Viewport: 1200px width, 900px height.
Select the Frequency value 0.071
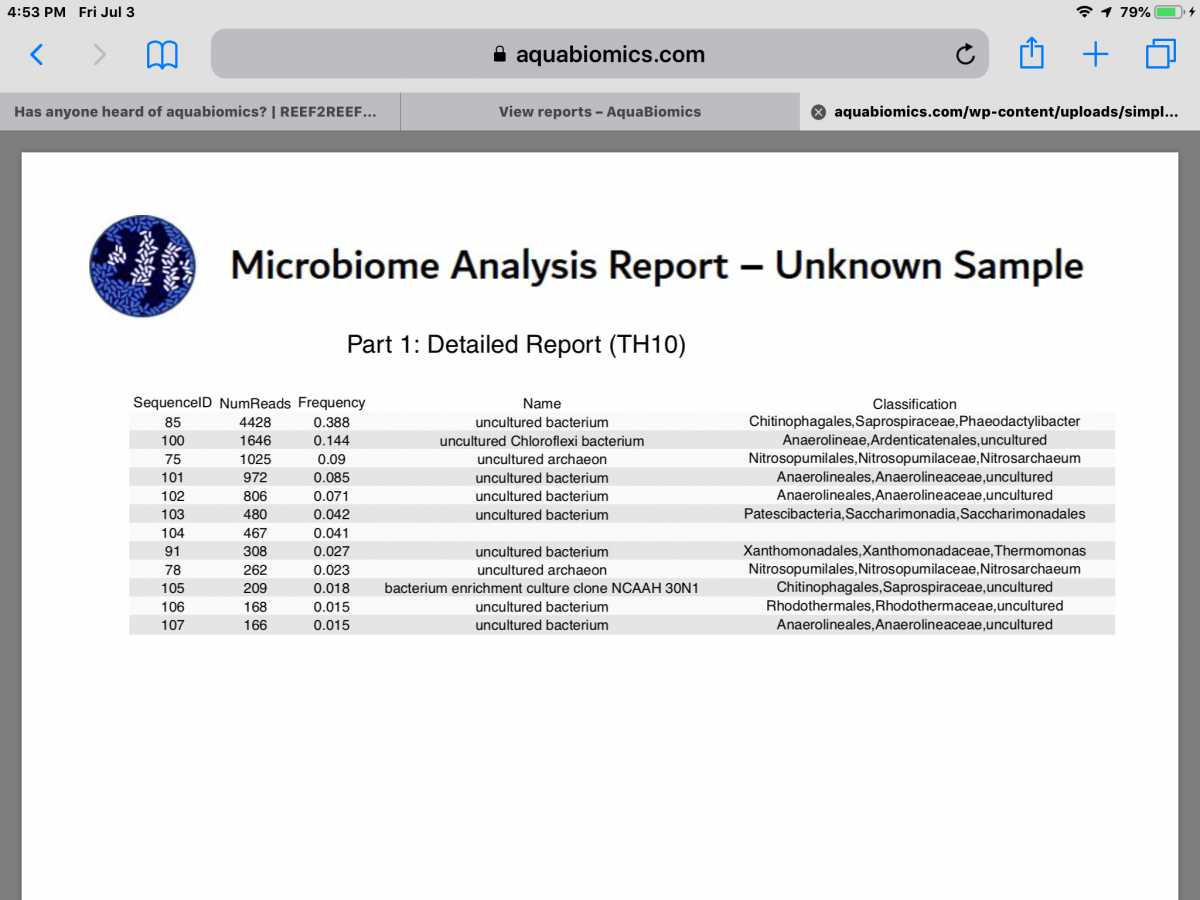332,495
